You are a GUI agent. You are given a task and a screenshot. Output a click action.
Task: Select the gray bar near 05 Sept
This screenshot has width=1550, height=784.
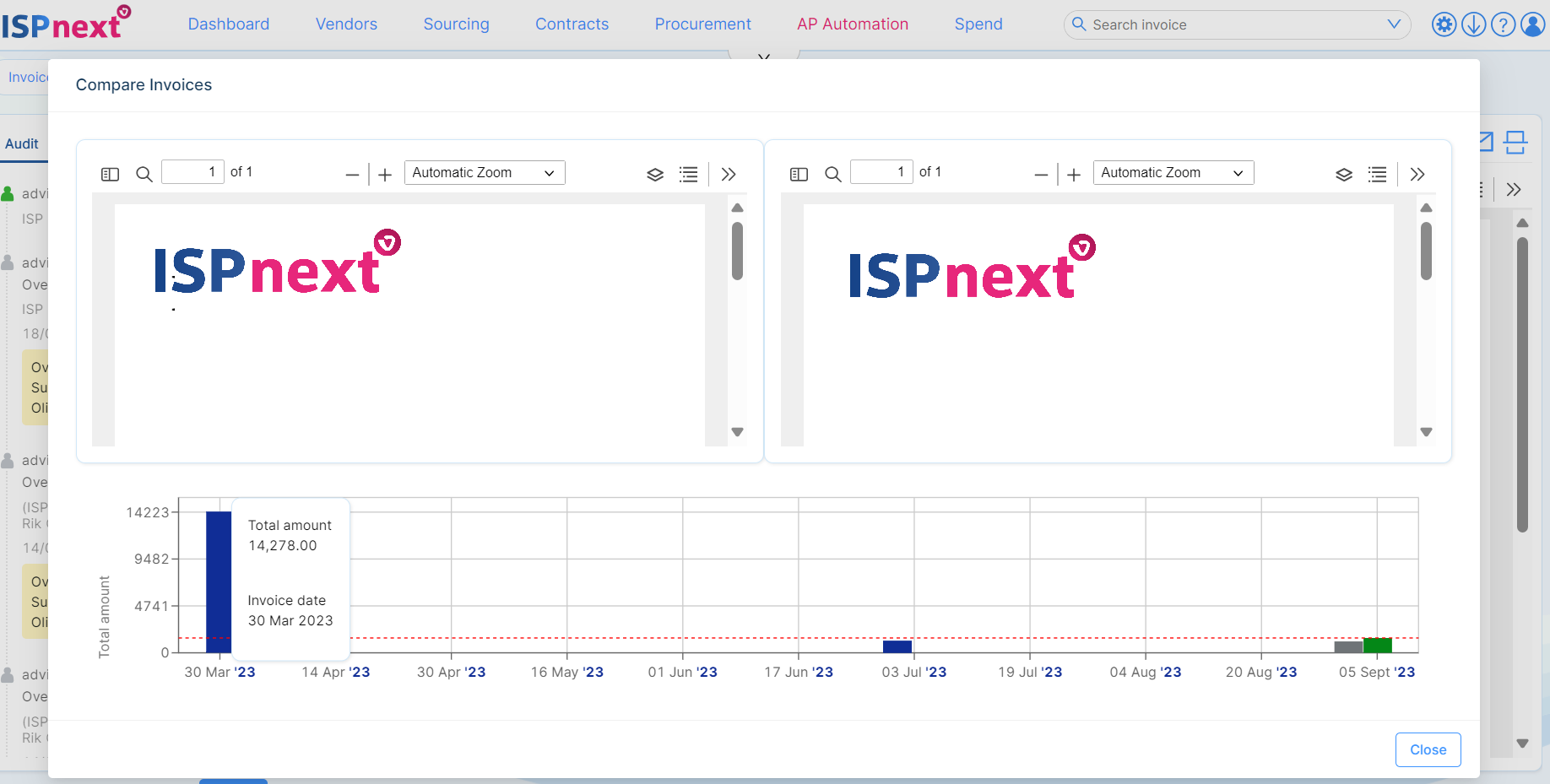tap(1348, 647)
